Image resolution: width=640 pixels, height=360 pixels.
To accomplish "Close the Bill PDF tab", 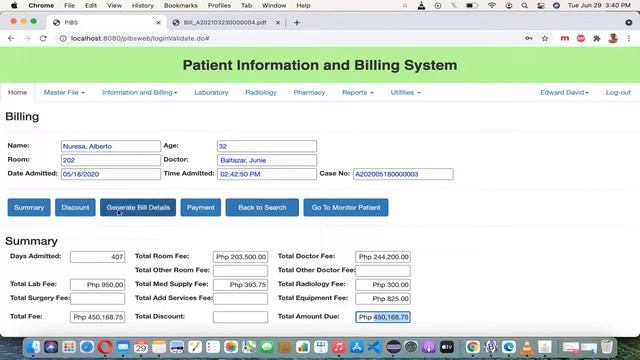I will (x=278, y=23).
